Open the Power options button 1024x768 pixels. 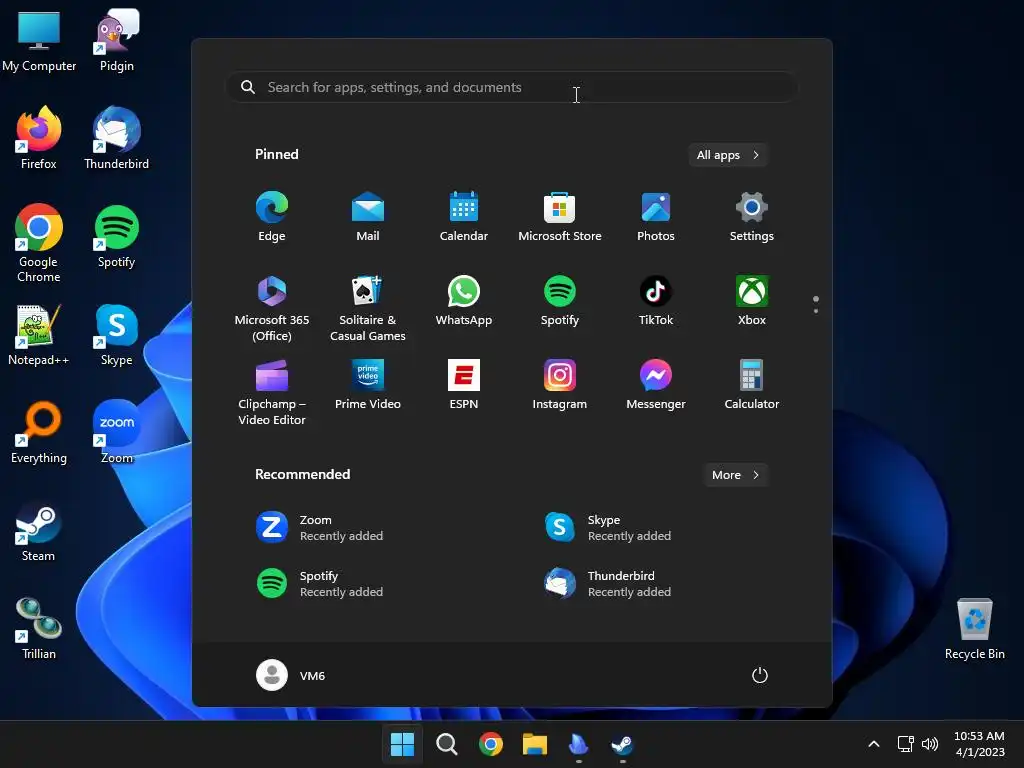(x=760, y=675)
